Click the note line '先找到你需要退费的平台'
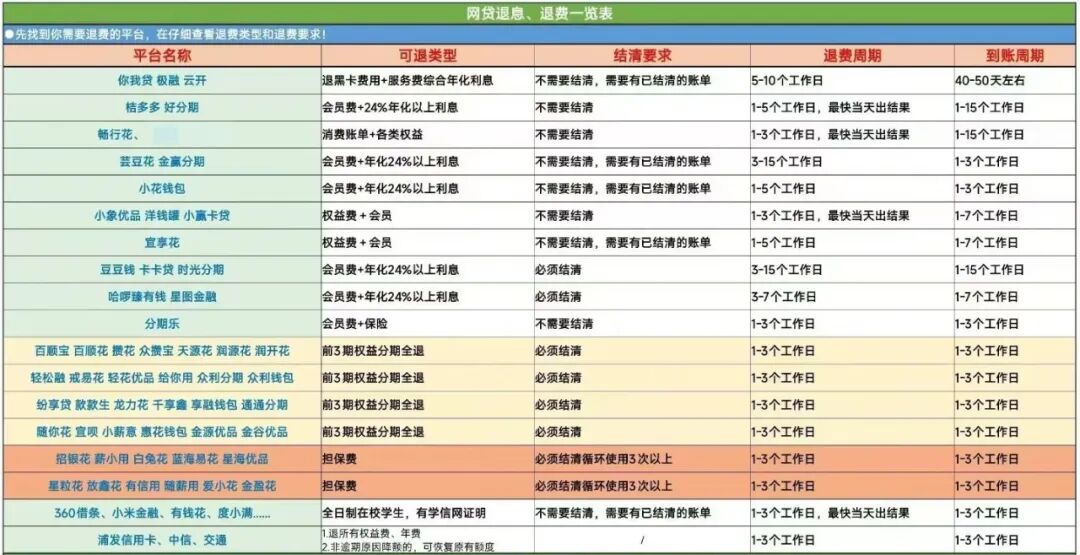Viewport: 1080px width, 555px height. pyautogui.click(x=165, y=34)
